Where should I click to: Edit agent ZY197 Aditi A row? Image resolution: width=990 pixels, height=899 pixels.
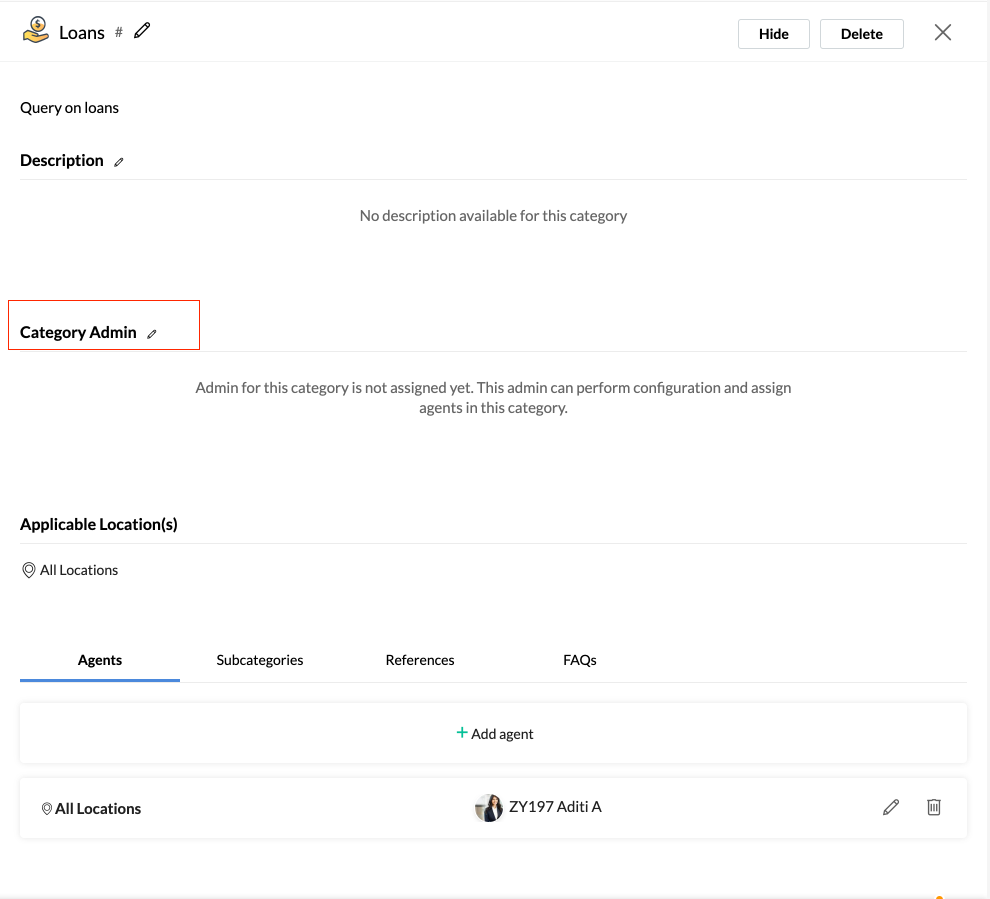pyautogui.click(x=891, y=807)
